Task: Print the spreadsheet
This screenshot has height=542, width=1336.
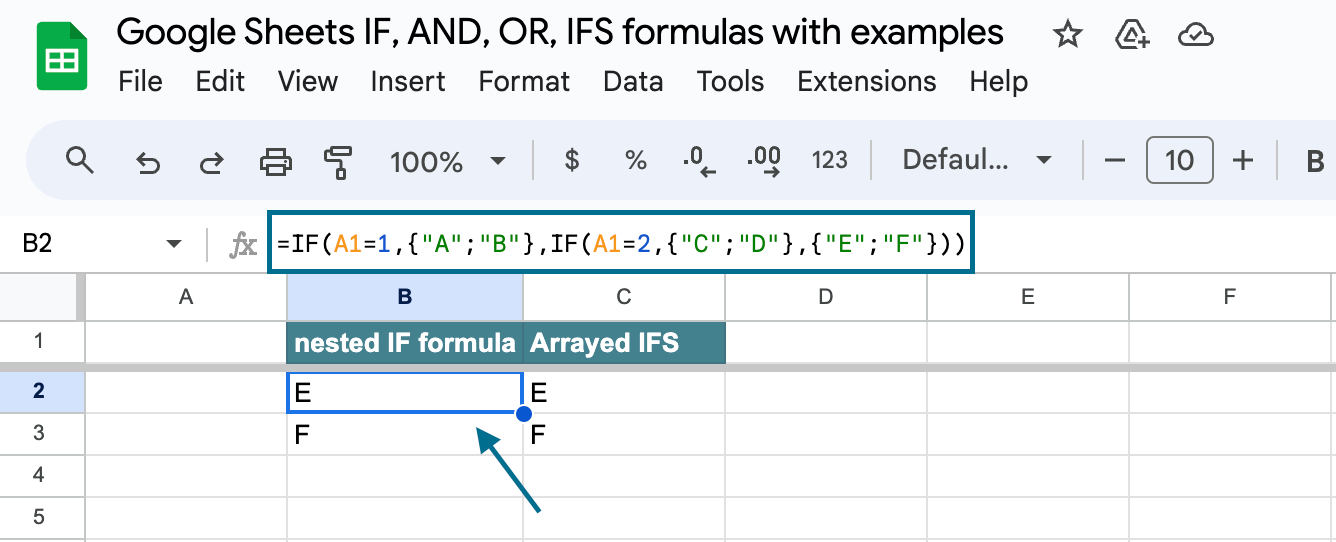Action: (276, 160)
